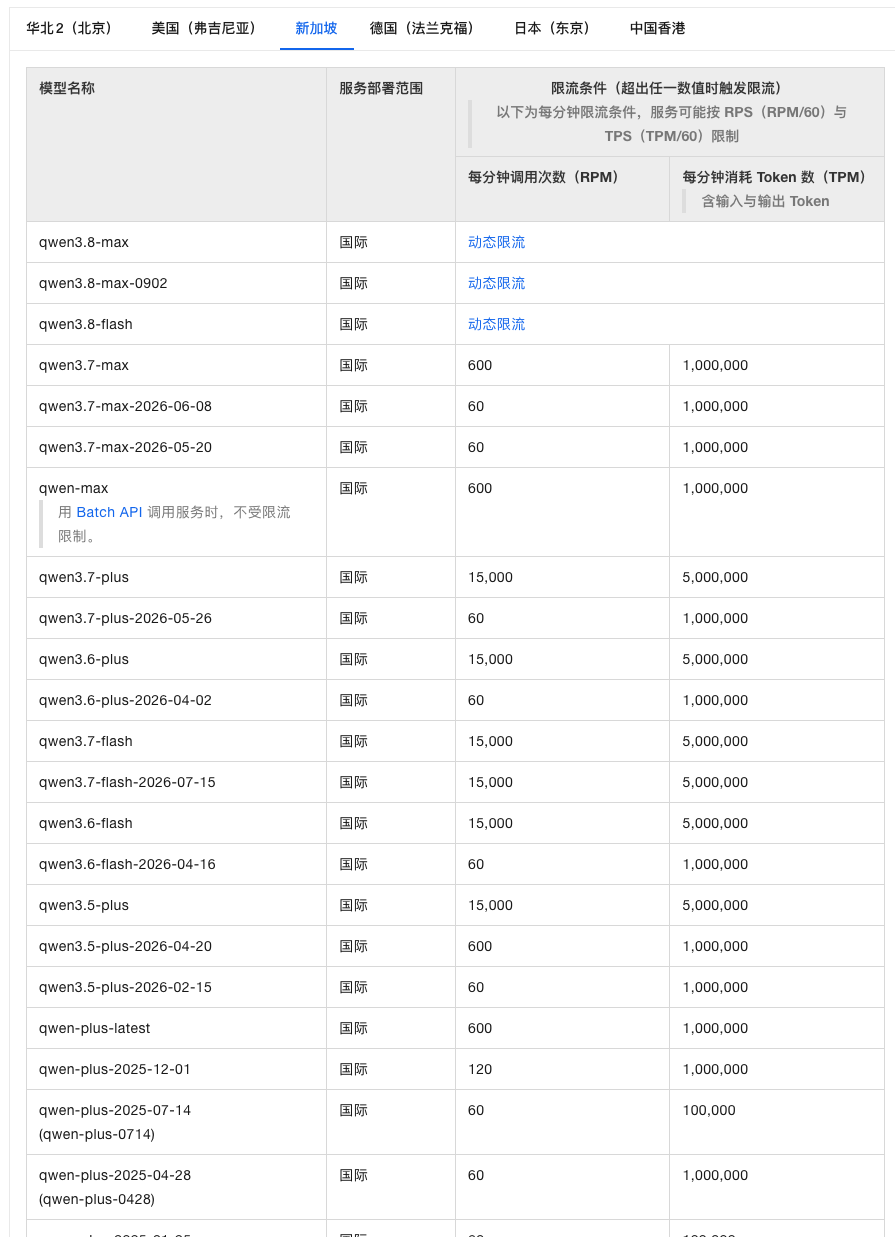Click model name qwen3.8-max
Image resolution: width=895 pixels, height=1237 pixels.
[84, 242]
